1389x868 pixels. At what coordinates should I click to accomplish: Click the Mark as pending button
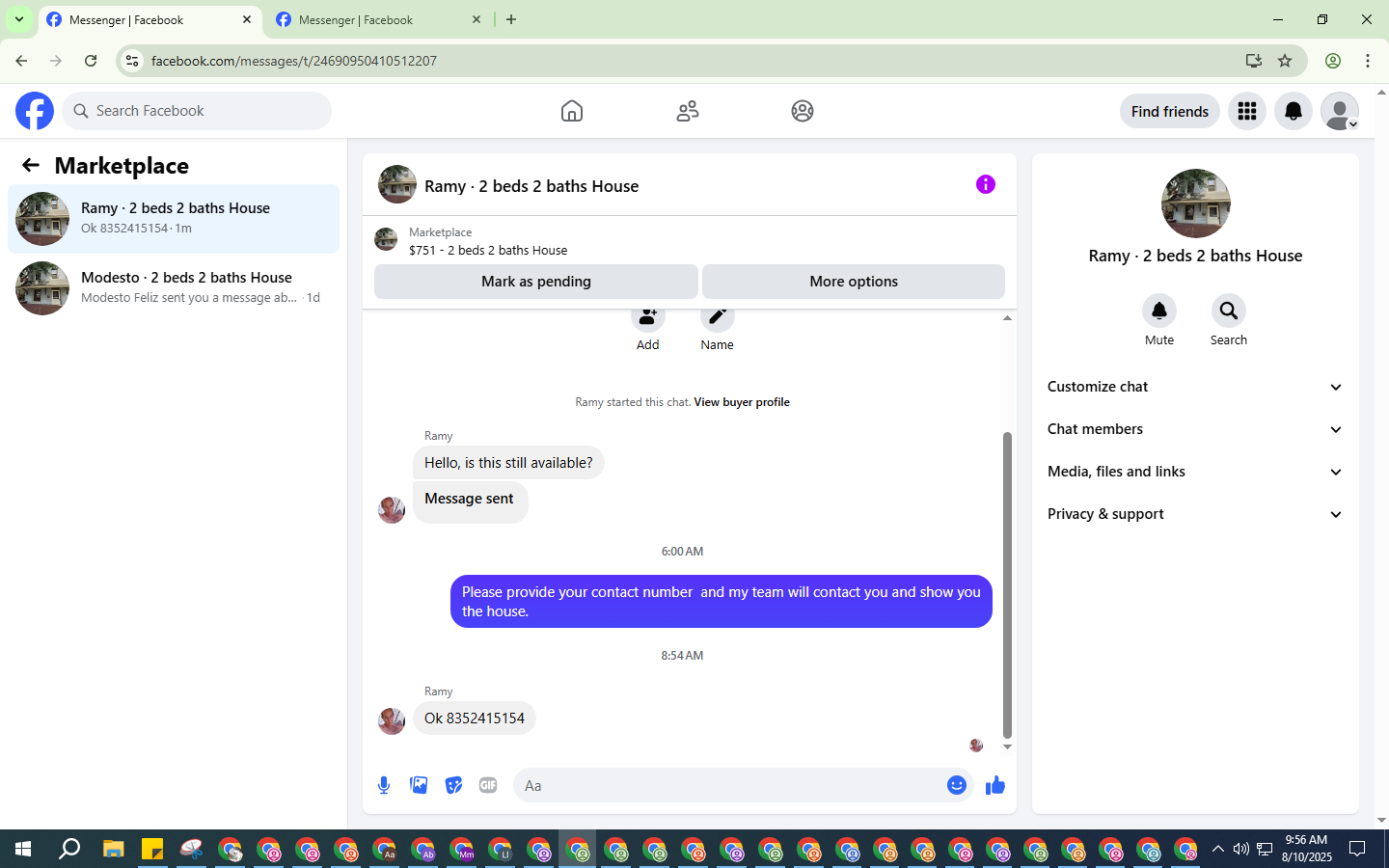coord(536,282)
